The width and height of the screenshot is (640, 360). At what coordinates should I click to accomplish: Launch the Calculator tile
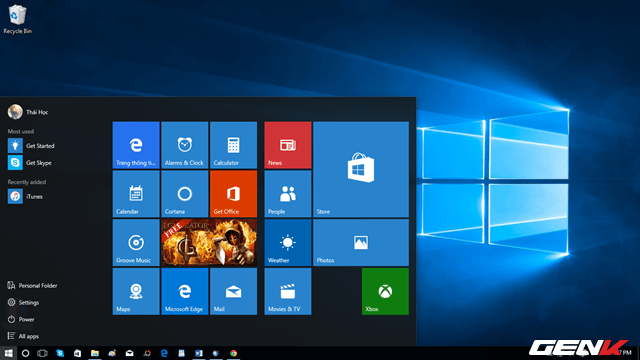233,145
